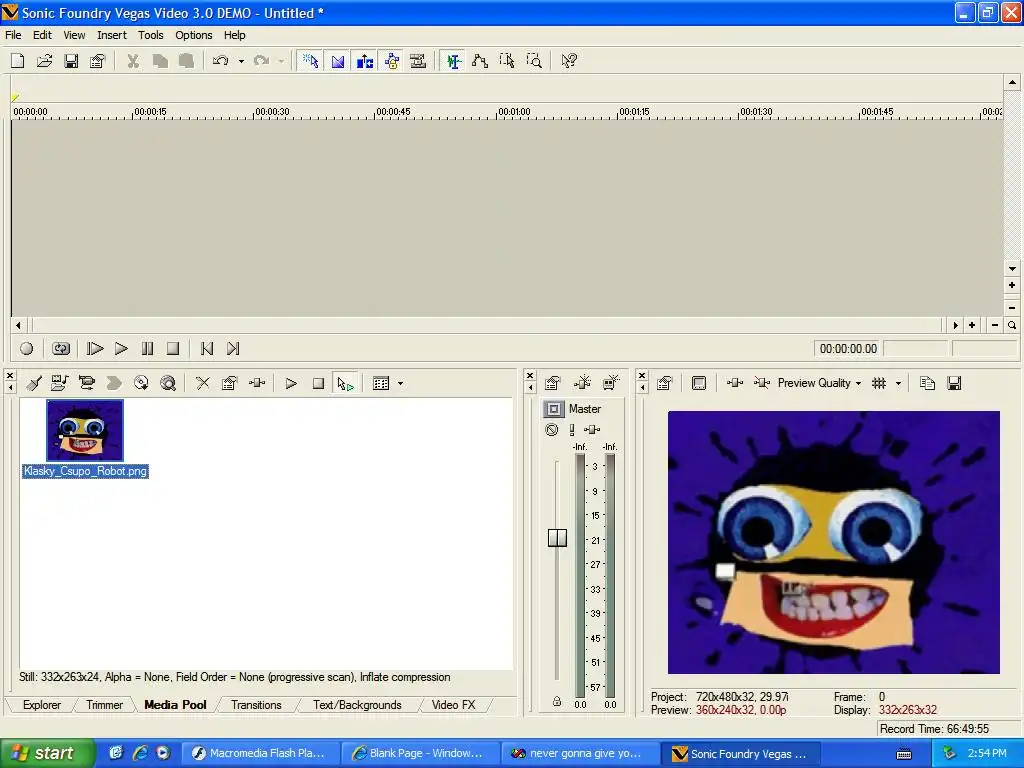The width and height of the screenshot is (1024, 768).
Task: Open media Properties in the Media Pool toolbar
Action: 229,383
